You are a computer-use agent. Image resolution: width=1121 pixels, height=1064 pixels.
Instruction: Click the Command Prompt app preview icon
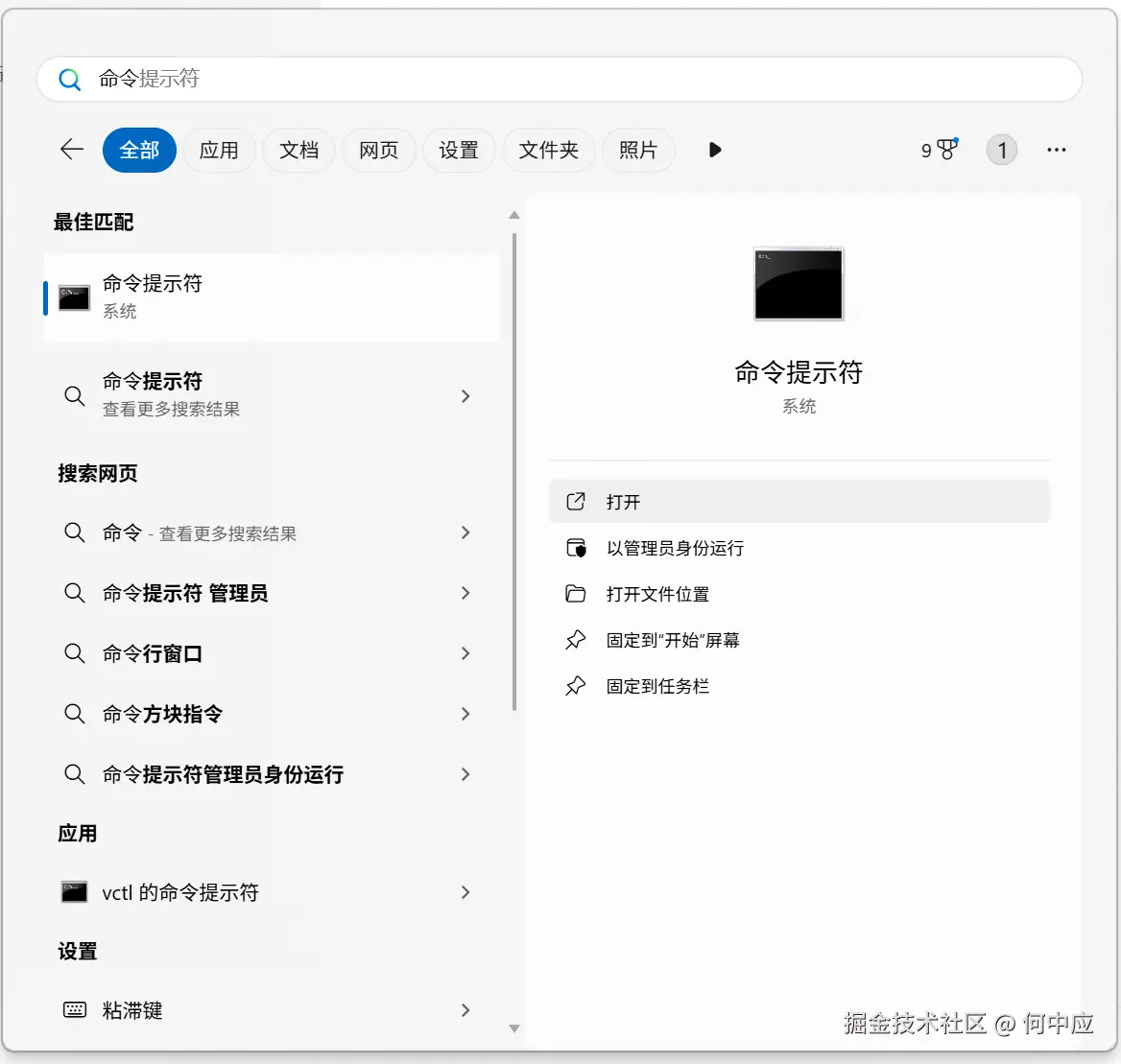point(799,284)
